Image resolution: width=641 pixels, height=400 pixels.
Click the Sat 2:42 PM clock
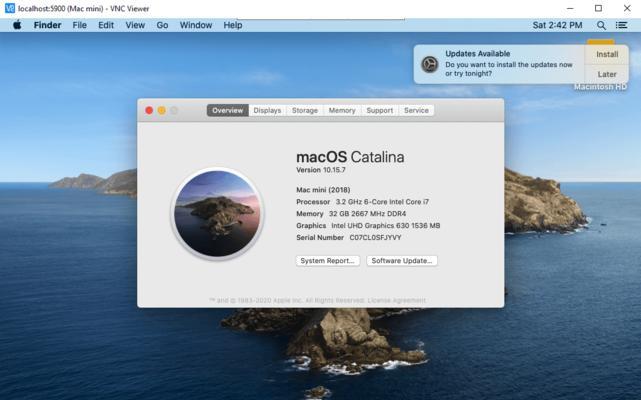point(557,25)
